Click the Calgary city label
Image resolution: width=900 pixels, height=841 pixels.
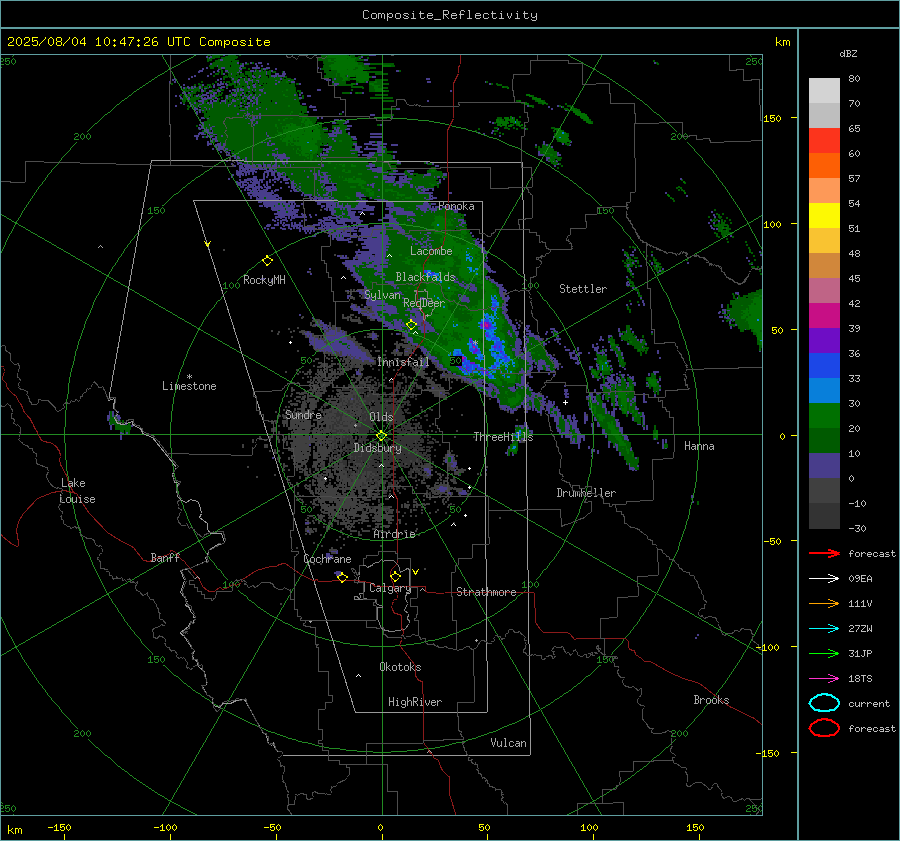click(x=390, y=588)
